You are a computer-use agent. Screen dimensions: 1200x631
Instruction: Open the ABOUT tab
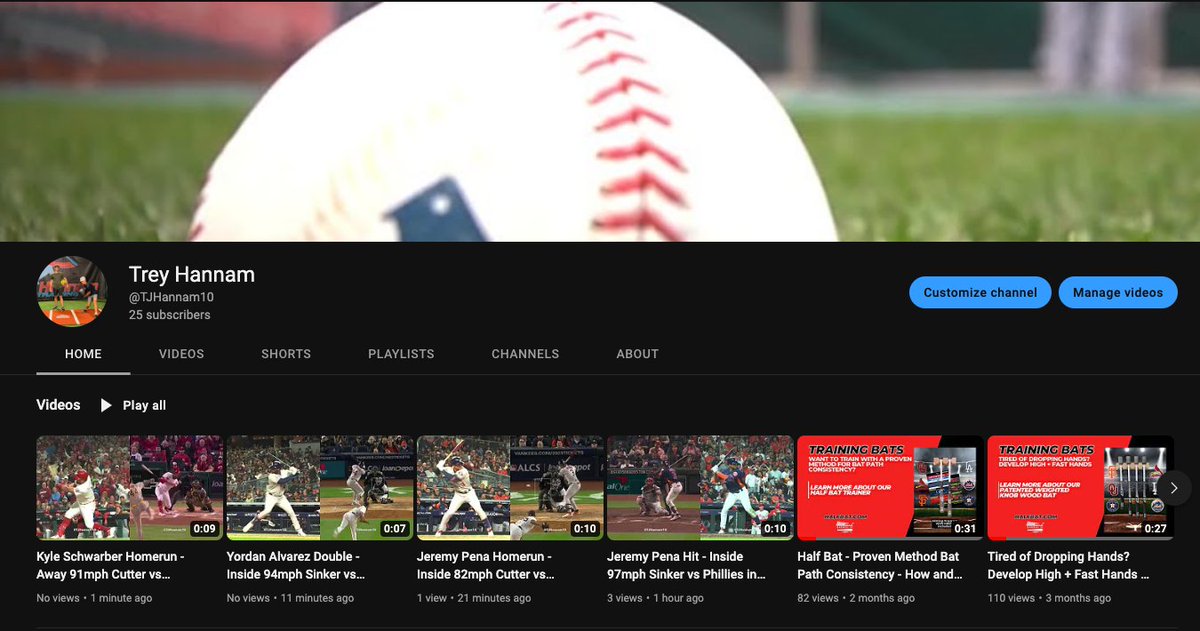point(637,353)
